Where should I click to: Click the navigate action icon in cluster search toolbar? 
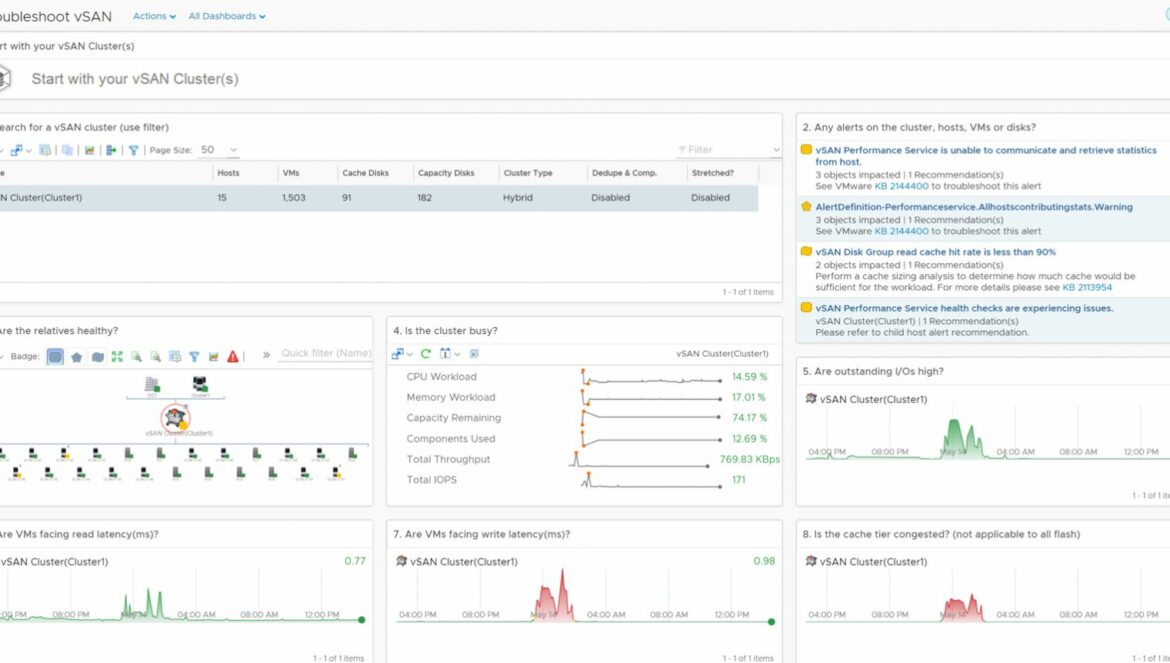tap(16, 150)
